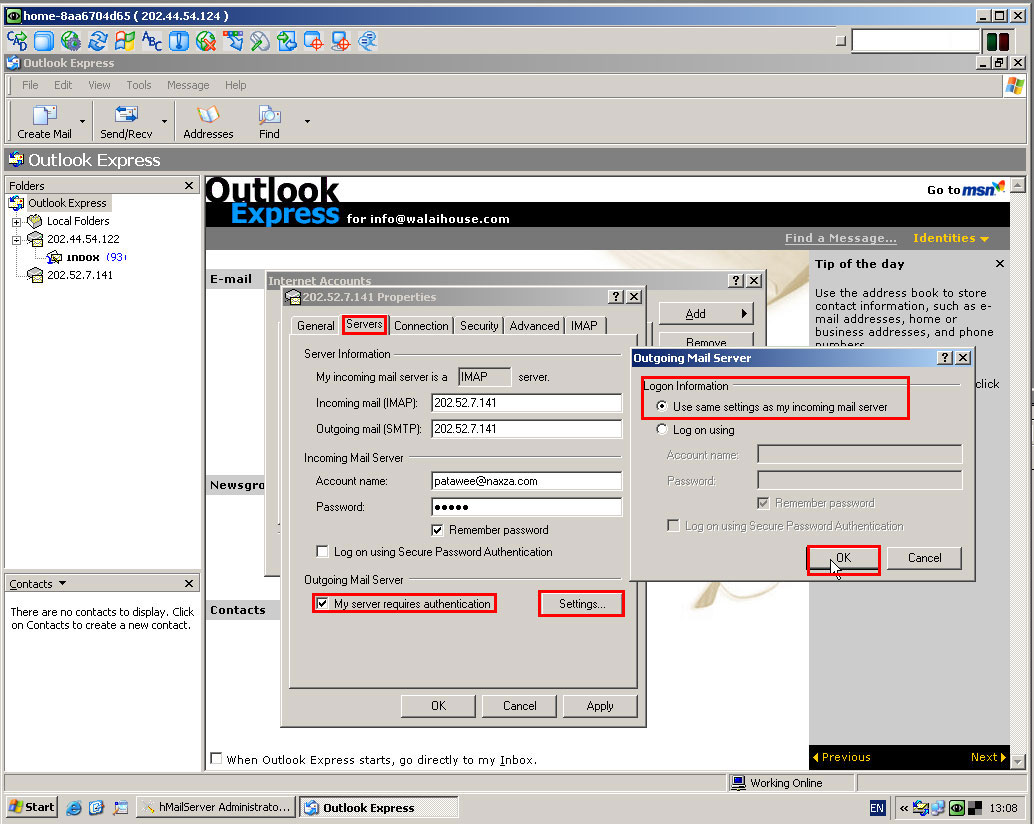Close the Tip of the day panel

click(x=1000, y=264)
